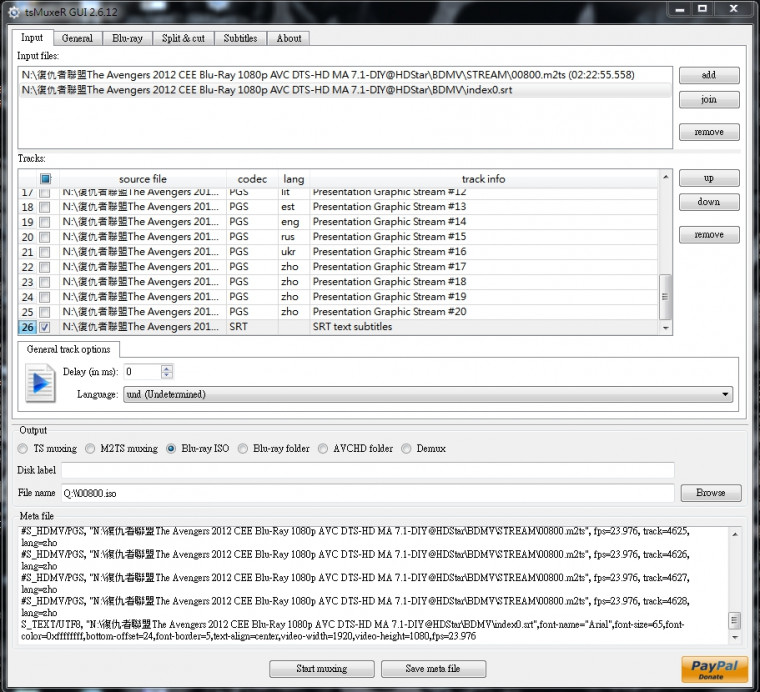Select Presentation Graphic Stream #13 row

point(338,207)
